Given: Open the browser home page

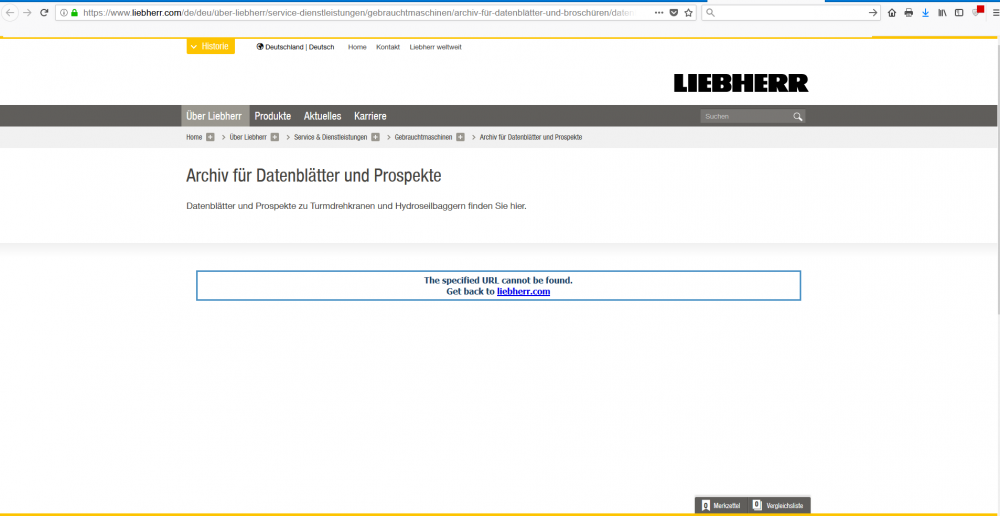Looking at the screenshot, I should click(892, 13).
